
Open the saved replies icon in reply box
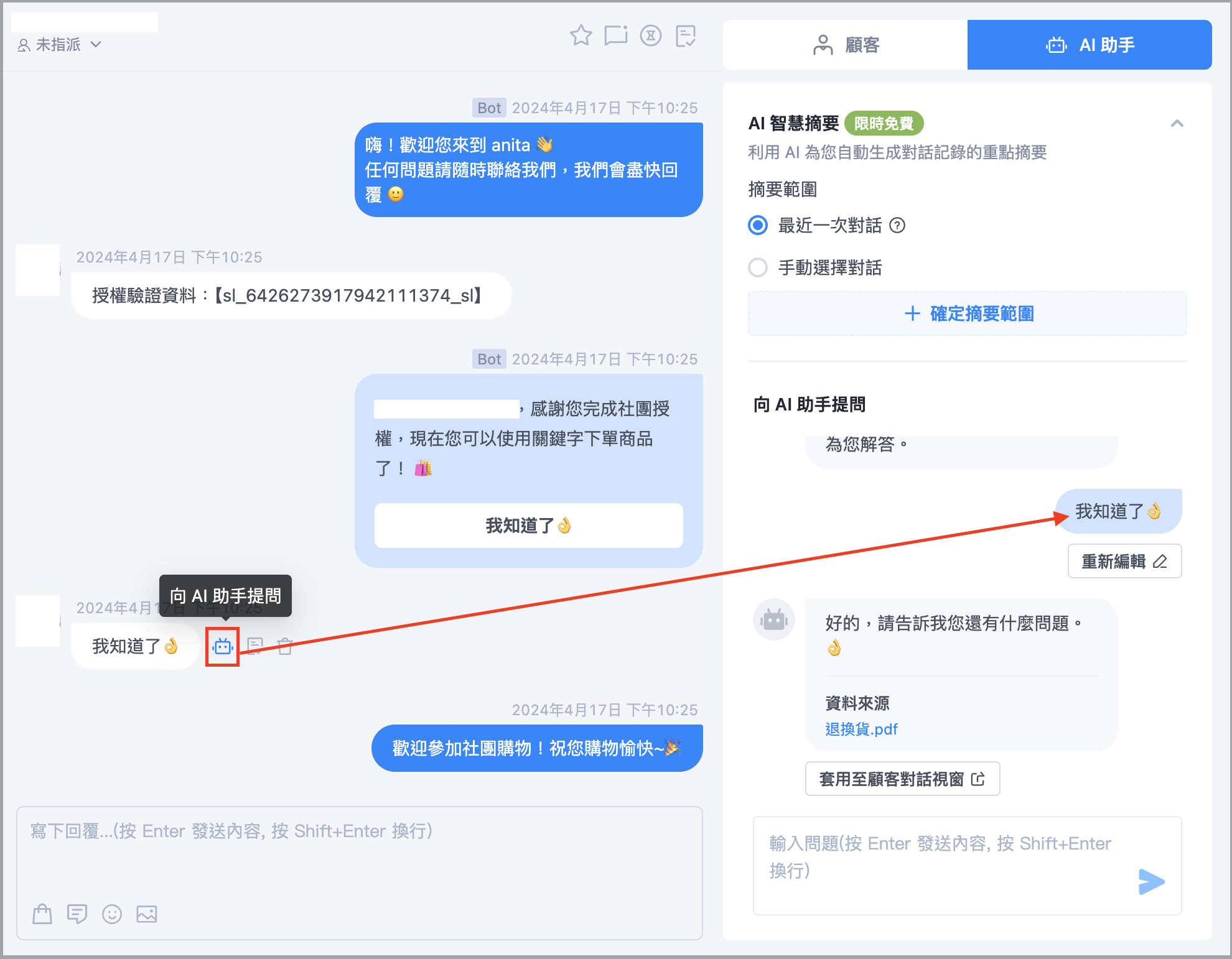(77, 914)
